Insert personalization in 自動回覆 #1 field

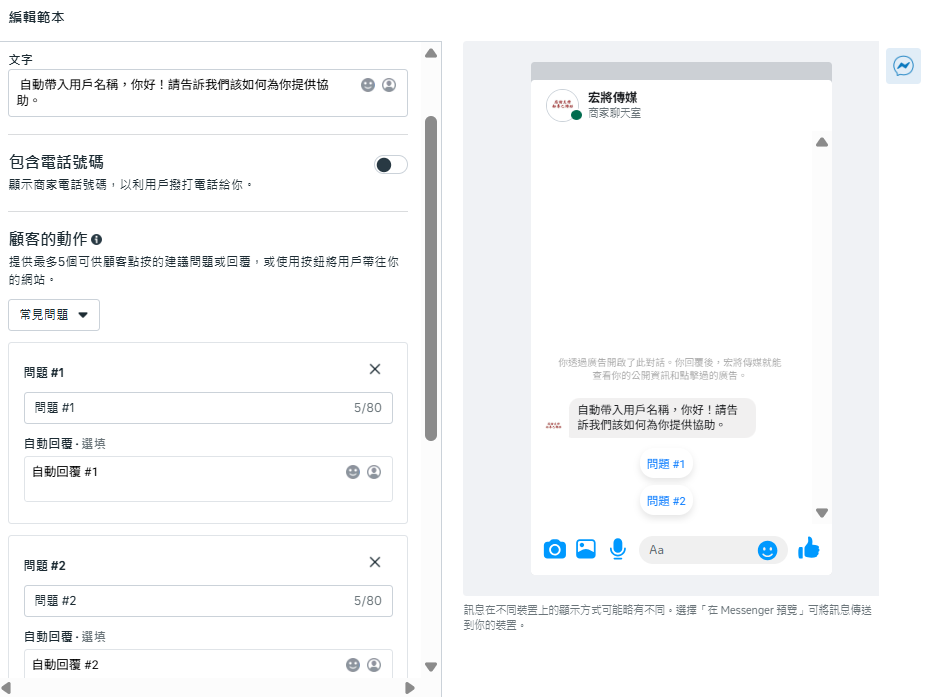click(x=374, y=472)
